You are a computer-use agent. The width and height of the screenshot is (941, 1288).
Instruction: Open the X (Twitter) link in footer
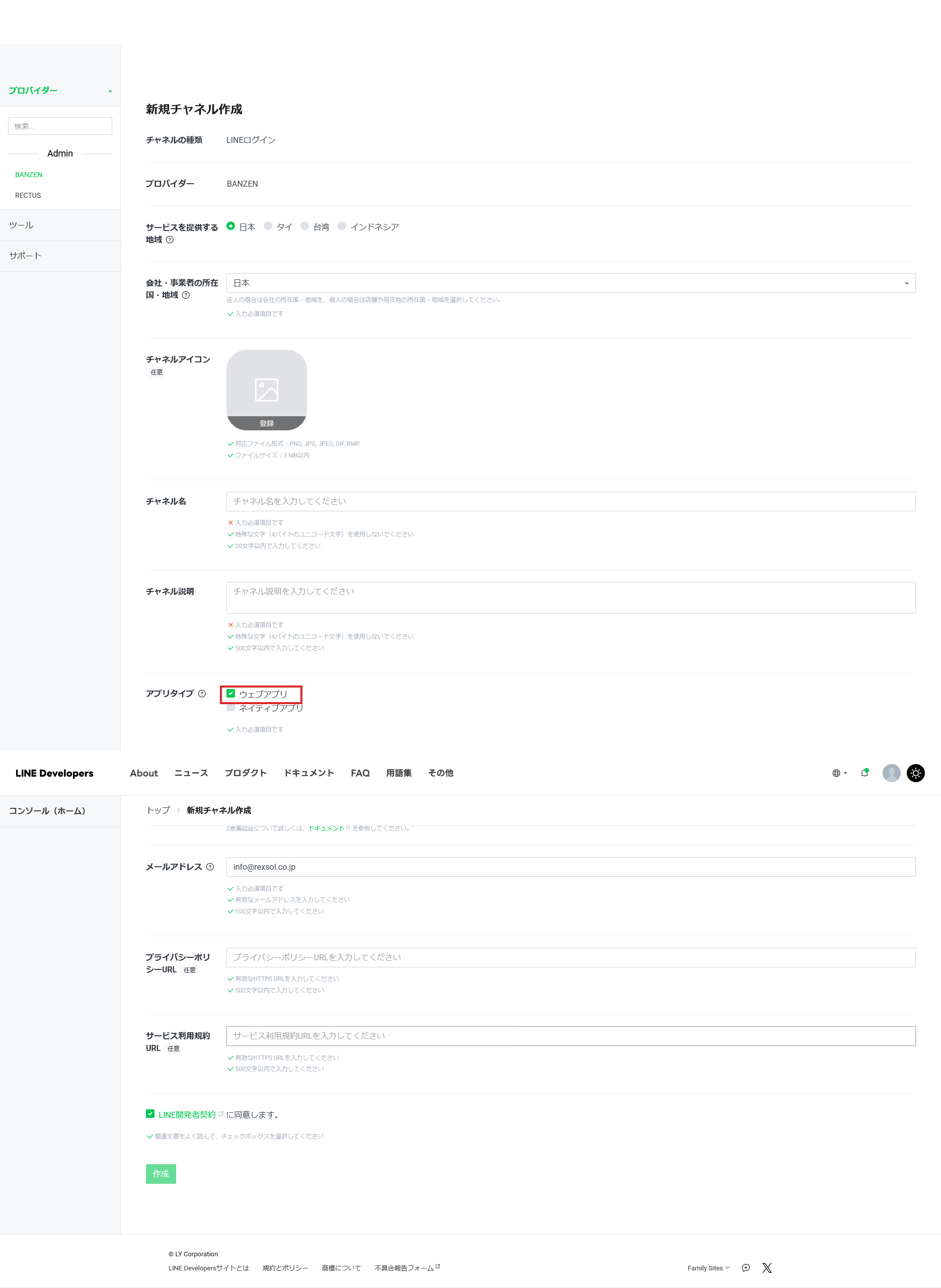point(767,1267)
